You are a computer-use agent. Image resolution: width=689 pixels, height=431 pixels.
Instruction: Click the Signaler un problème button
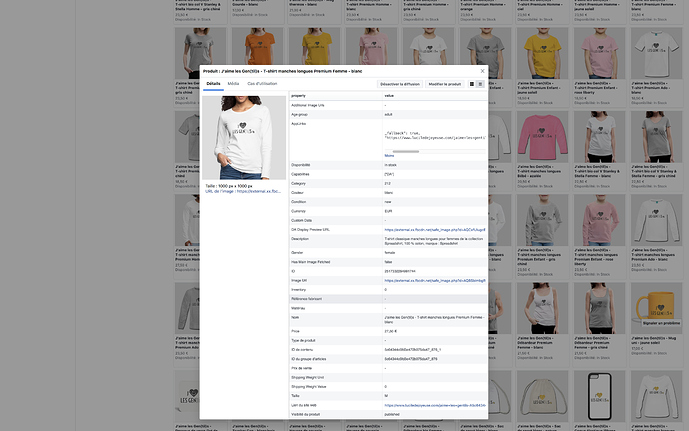click(656, 323)
